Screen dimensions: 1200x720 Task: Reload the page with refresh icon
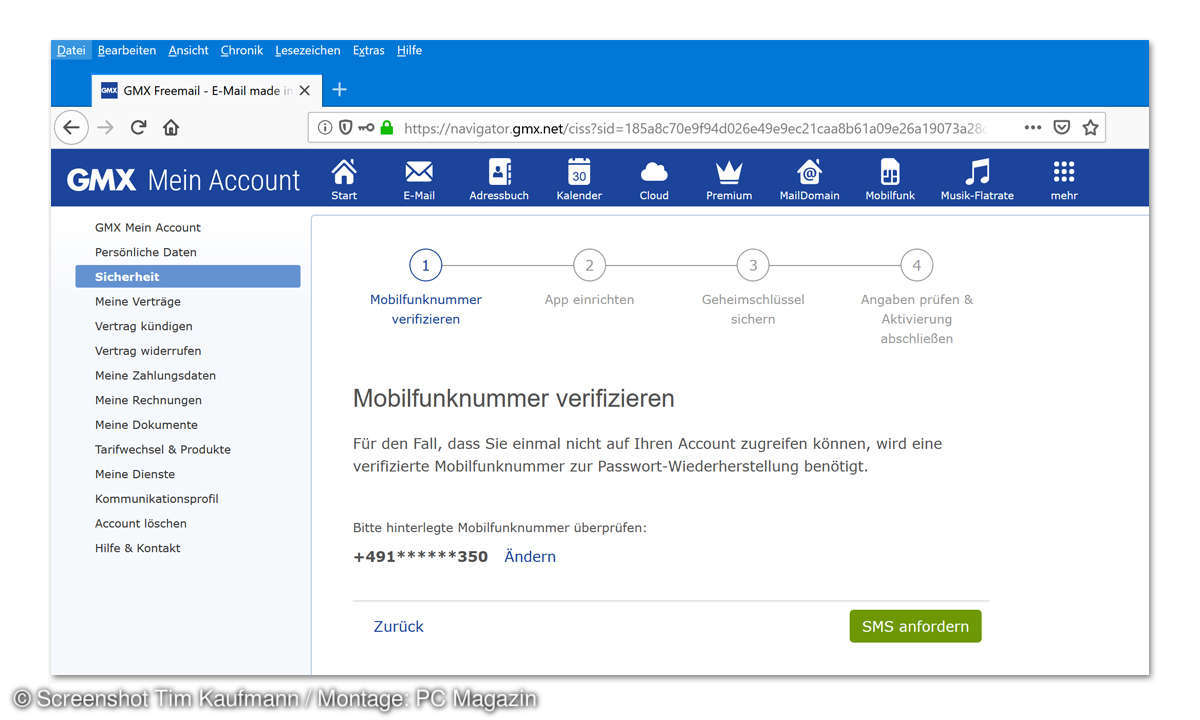[138, 128]
